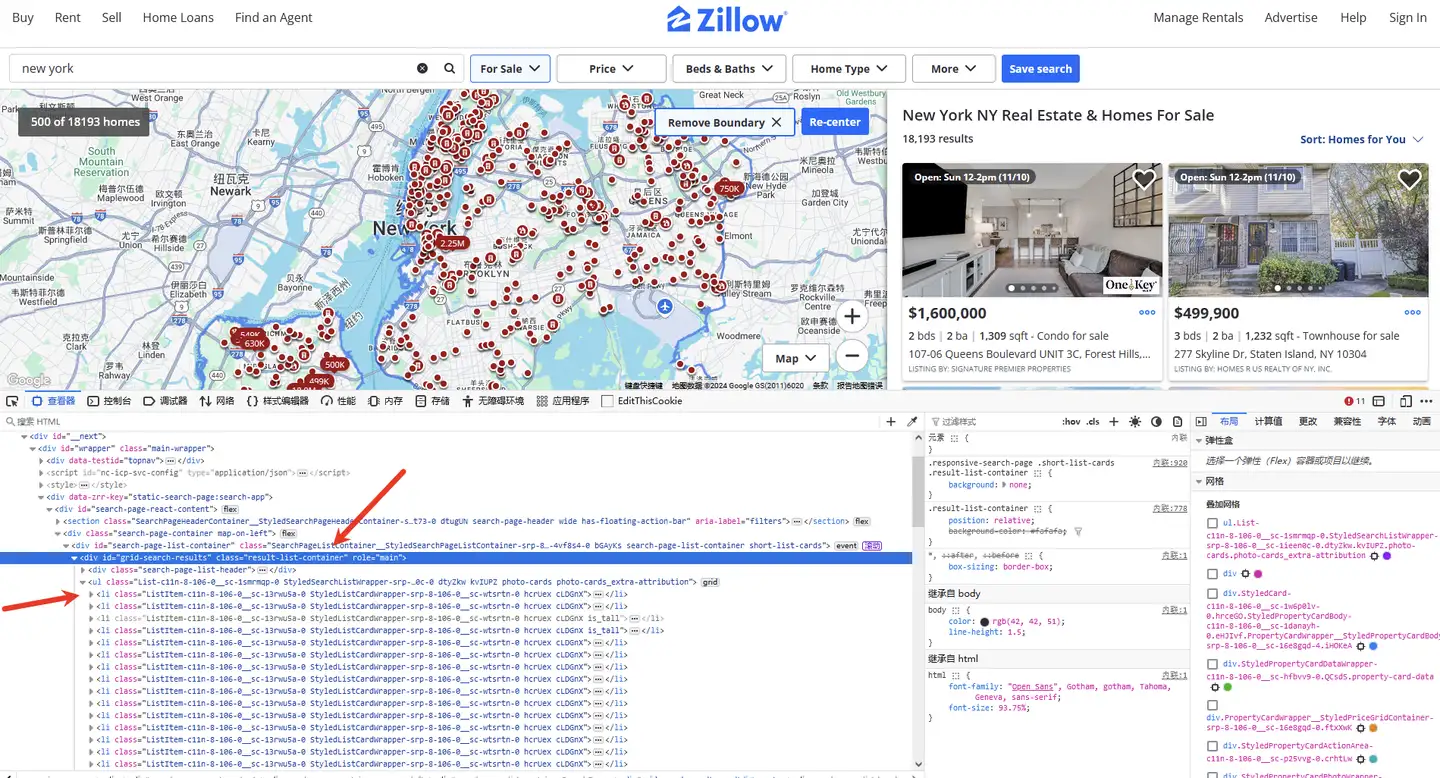Open the DevTools error count indicator
Screen dimensions: 1440x778
point(1355,401)
